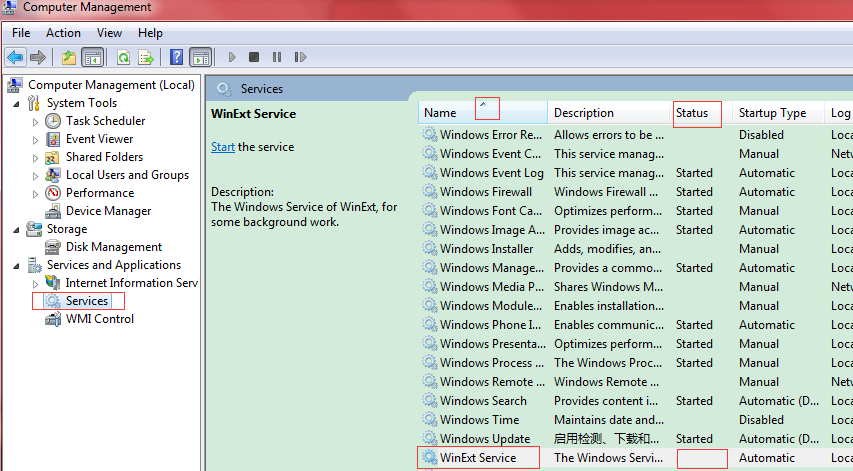Select the Windows Search service row
The image size is (853, 471).
pyautogui.click(x=635, y=401)
